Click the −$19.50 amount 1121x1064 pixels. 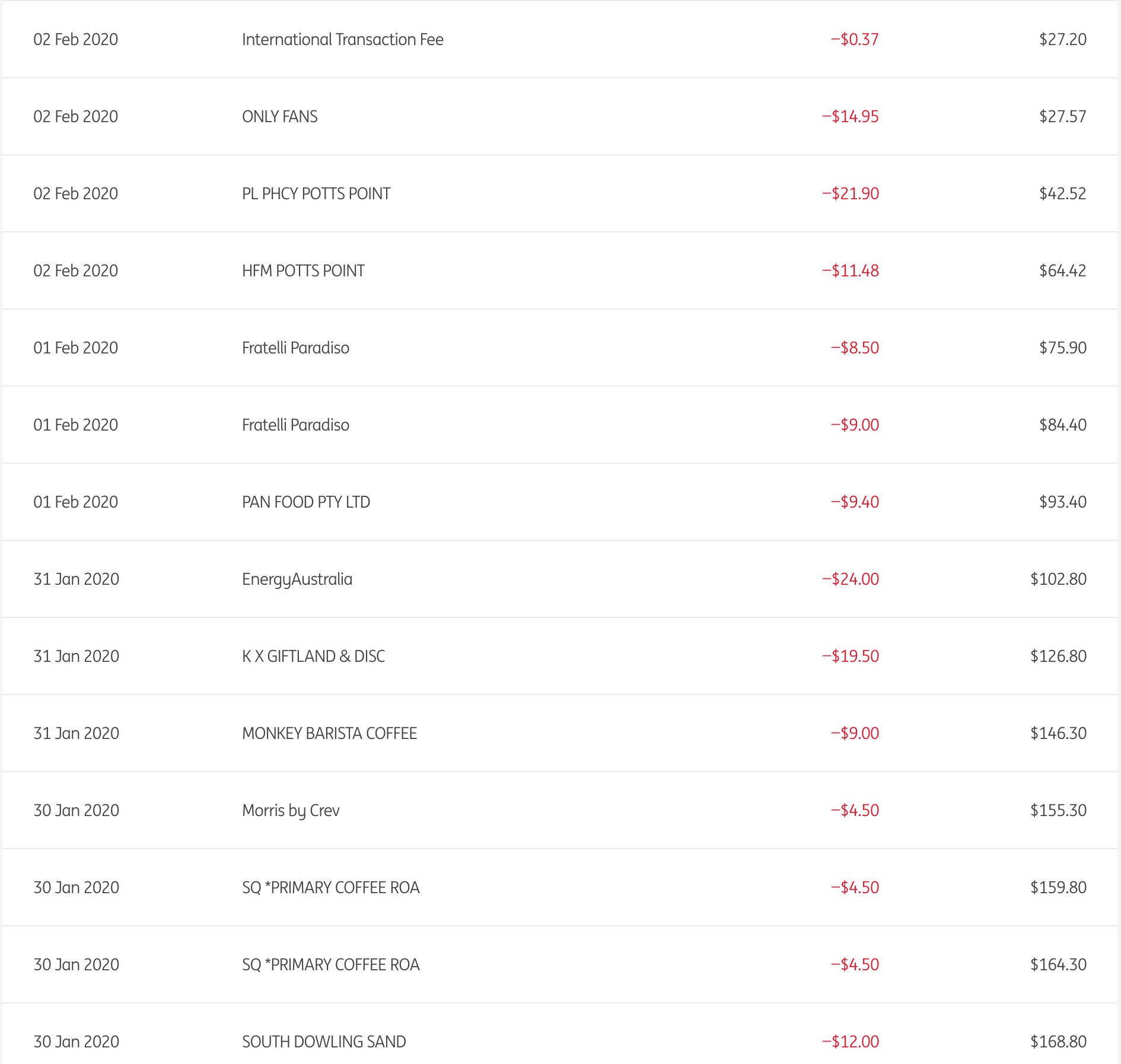click(x=850, y=657)
